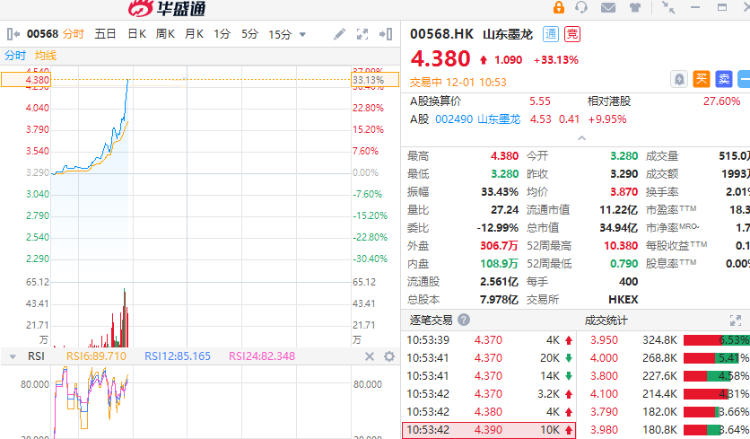The image size is (750, 439).
Task: Switch to 月K chart tab
Action: [x=194, y=34]
